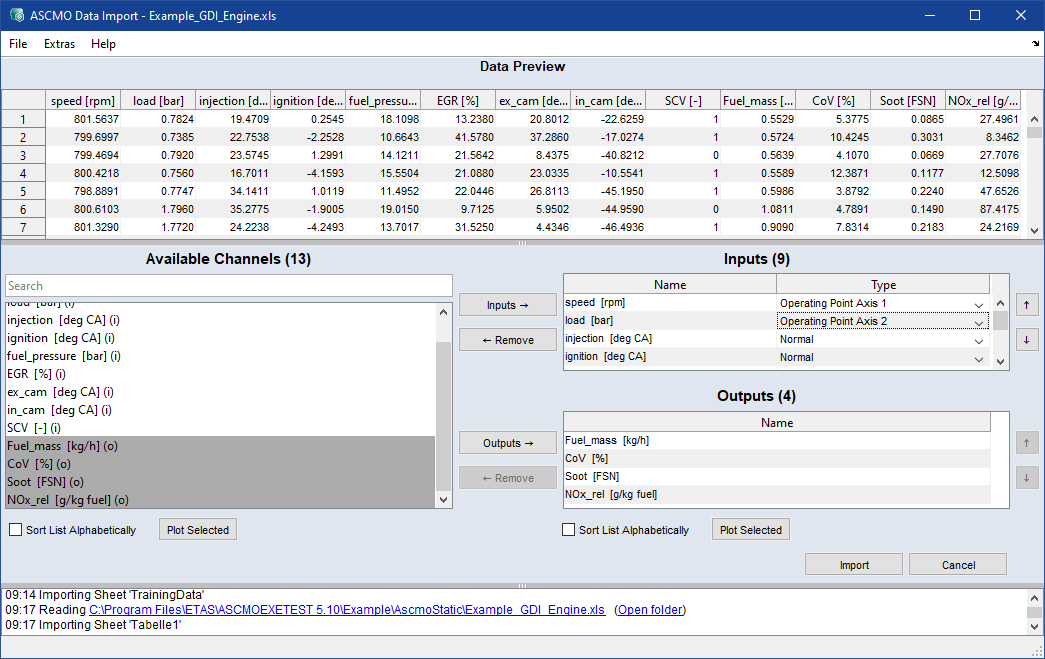This screenshot has height=659, width=1045.
Task: Enable Sort List Alphabetically under Available Channels
Action: (x=15, y=530)
